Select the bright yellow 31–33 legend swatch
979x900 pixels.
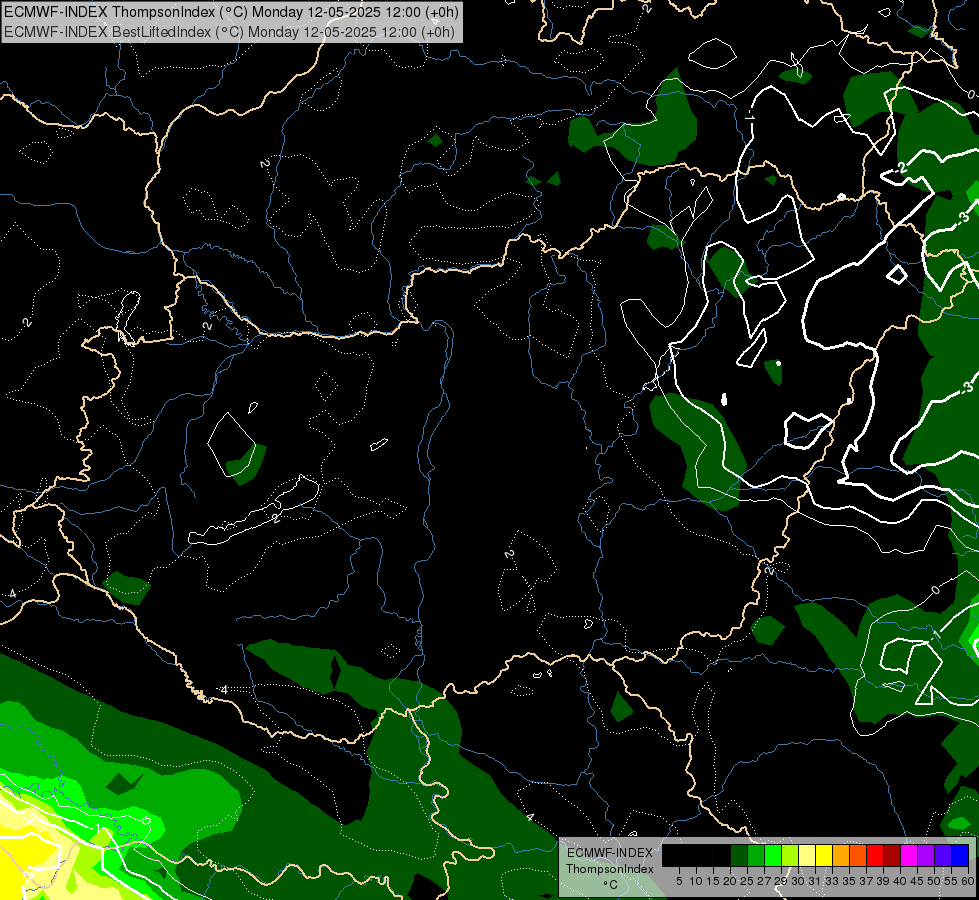tap(824, 855)
